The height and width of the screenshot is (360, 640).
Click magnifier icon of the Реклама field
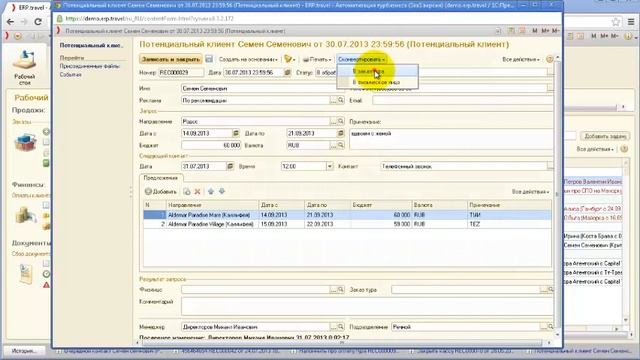pyautogui.click(x=341, y=100)
